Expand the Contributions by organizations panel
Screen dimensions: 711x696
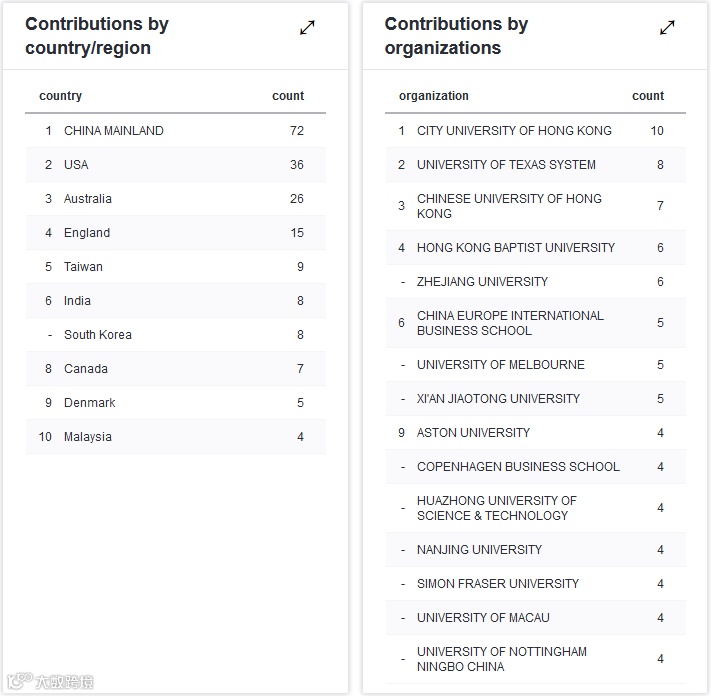667,28
